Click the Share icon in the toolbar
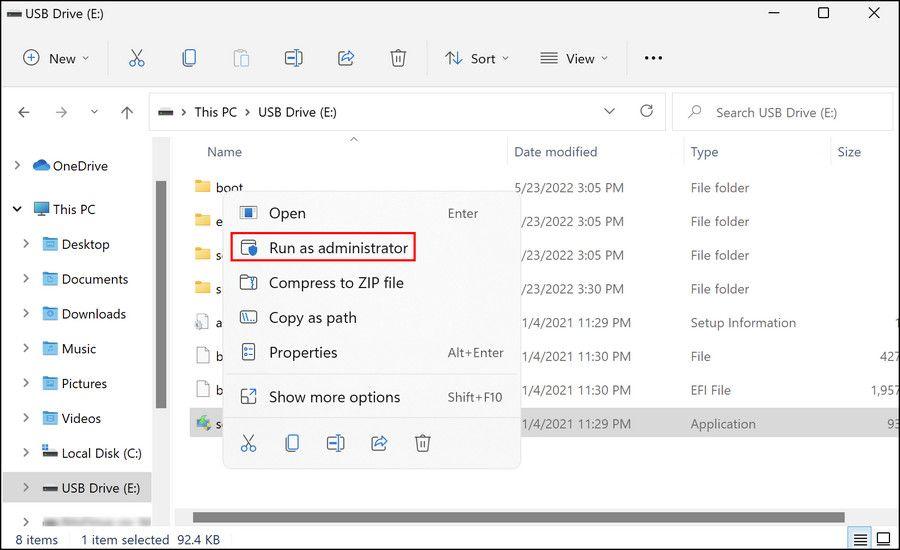 click(x=346, y=58)
